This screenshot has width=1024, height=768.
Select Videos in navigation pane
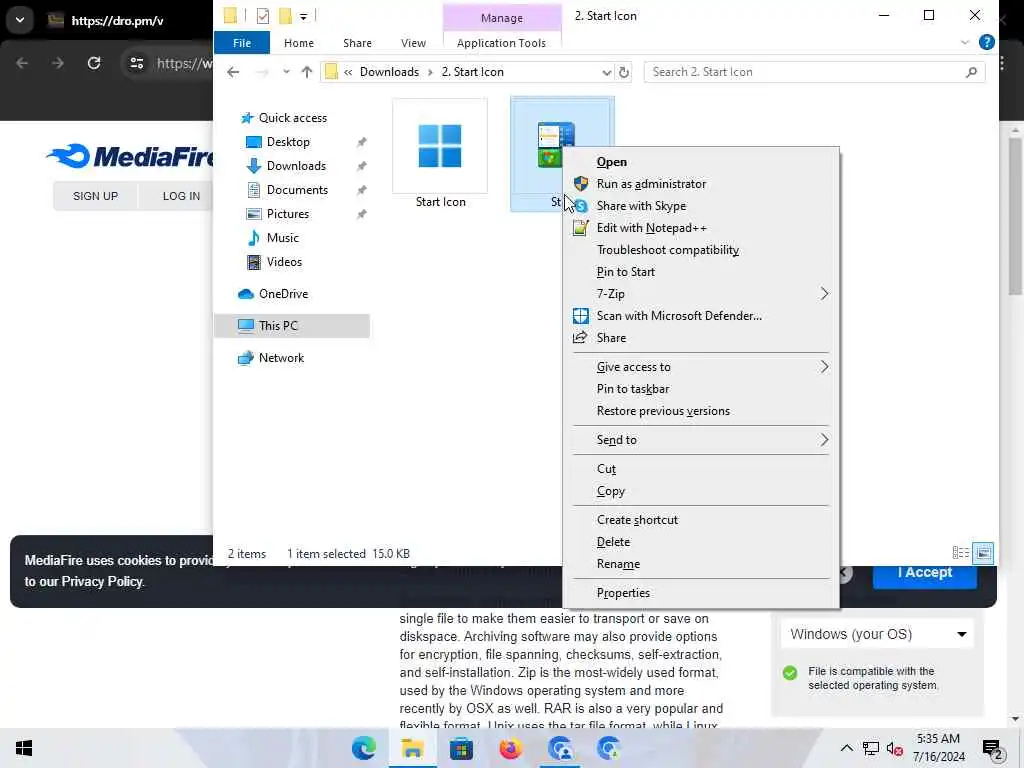click(x=284, y=262)
